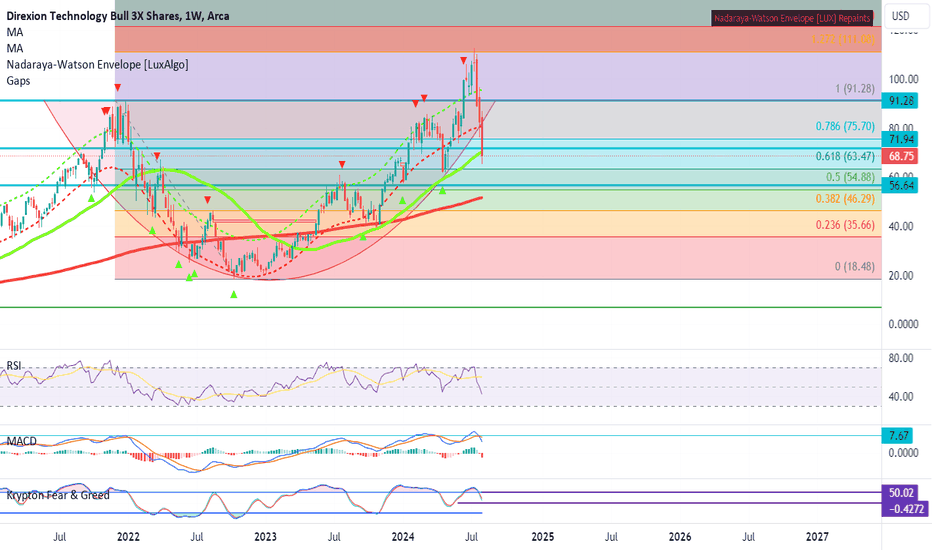932x550 pixels.
Task: Click the 1 (91.28) Fibonacci label
Action: click(855, 89)
